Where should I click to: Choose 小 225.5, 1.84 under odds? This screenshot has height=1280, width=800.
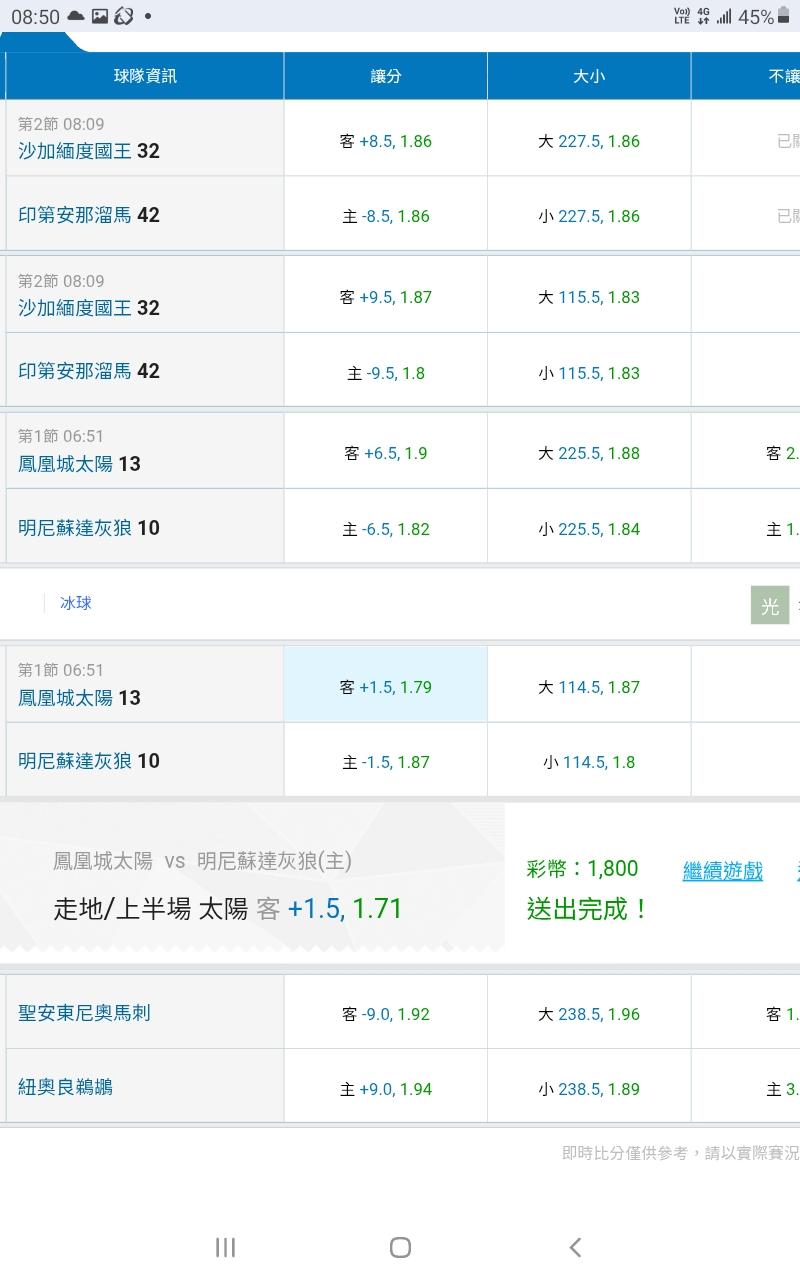click(589, 529)
